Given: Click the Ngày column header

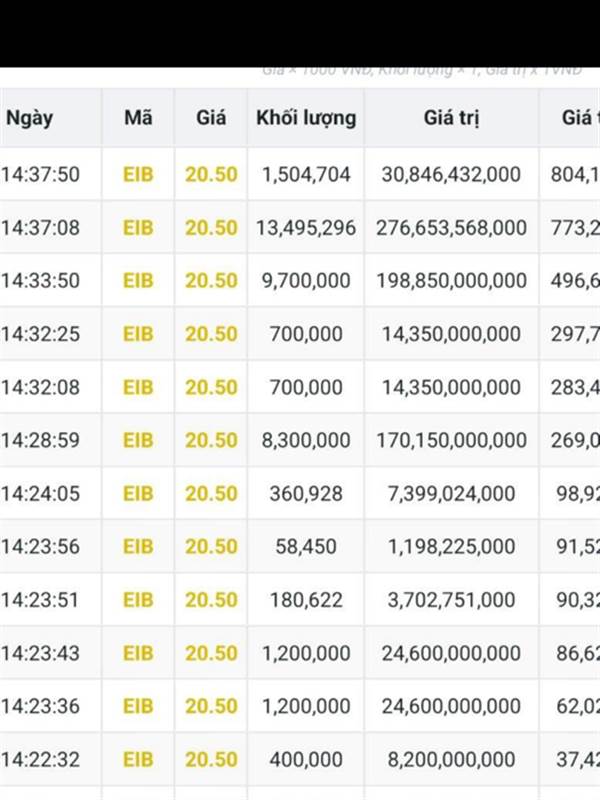Looking at the screenshot, I should pos(29,118).
